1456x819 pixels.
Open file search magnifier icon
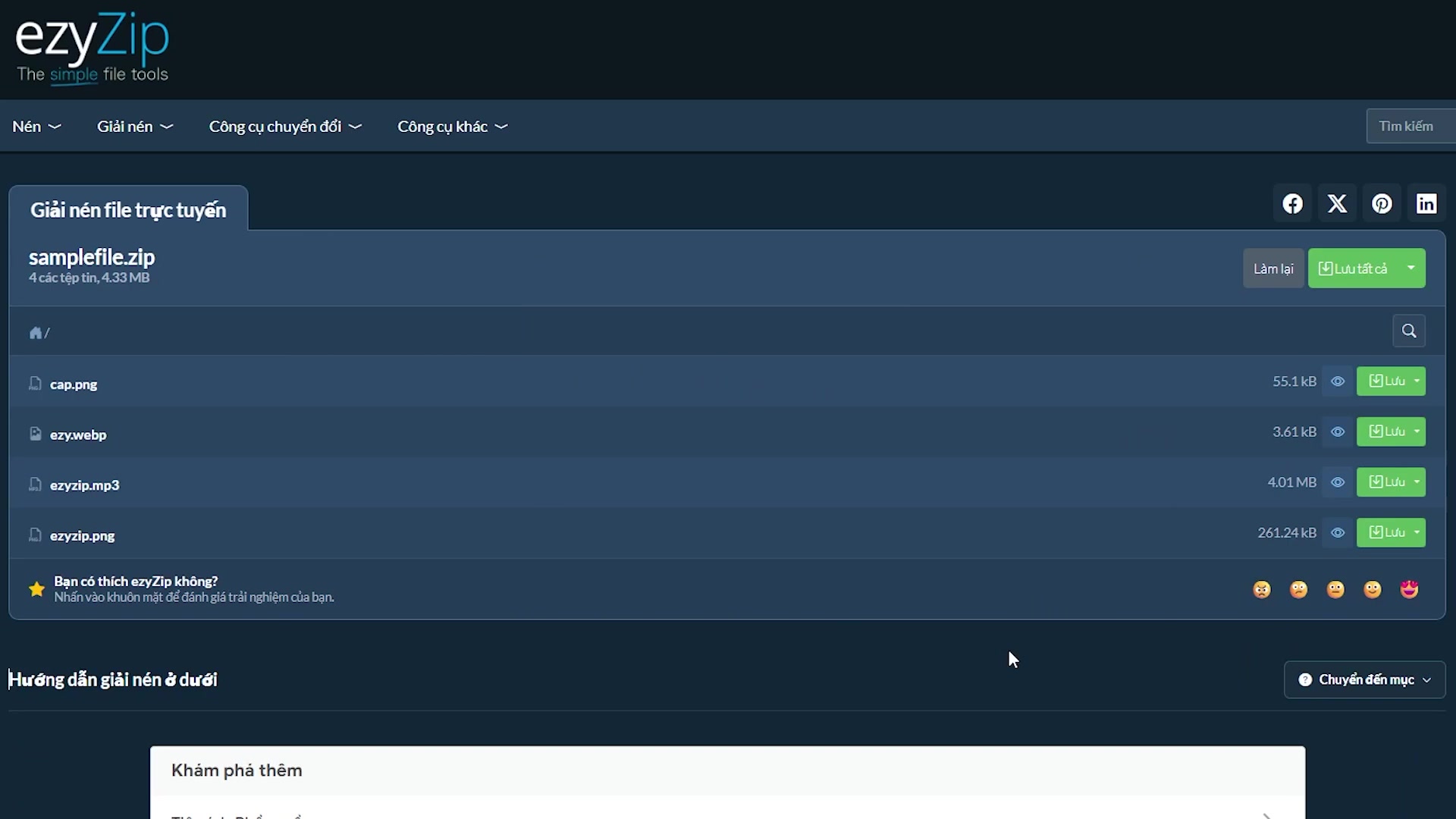[1409, 331]
